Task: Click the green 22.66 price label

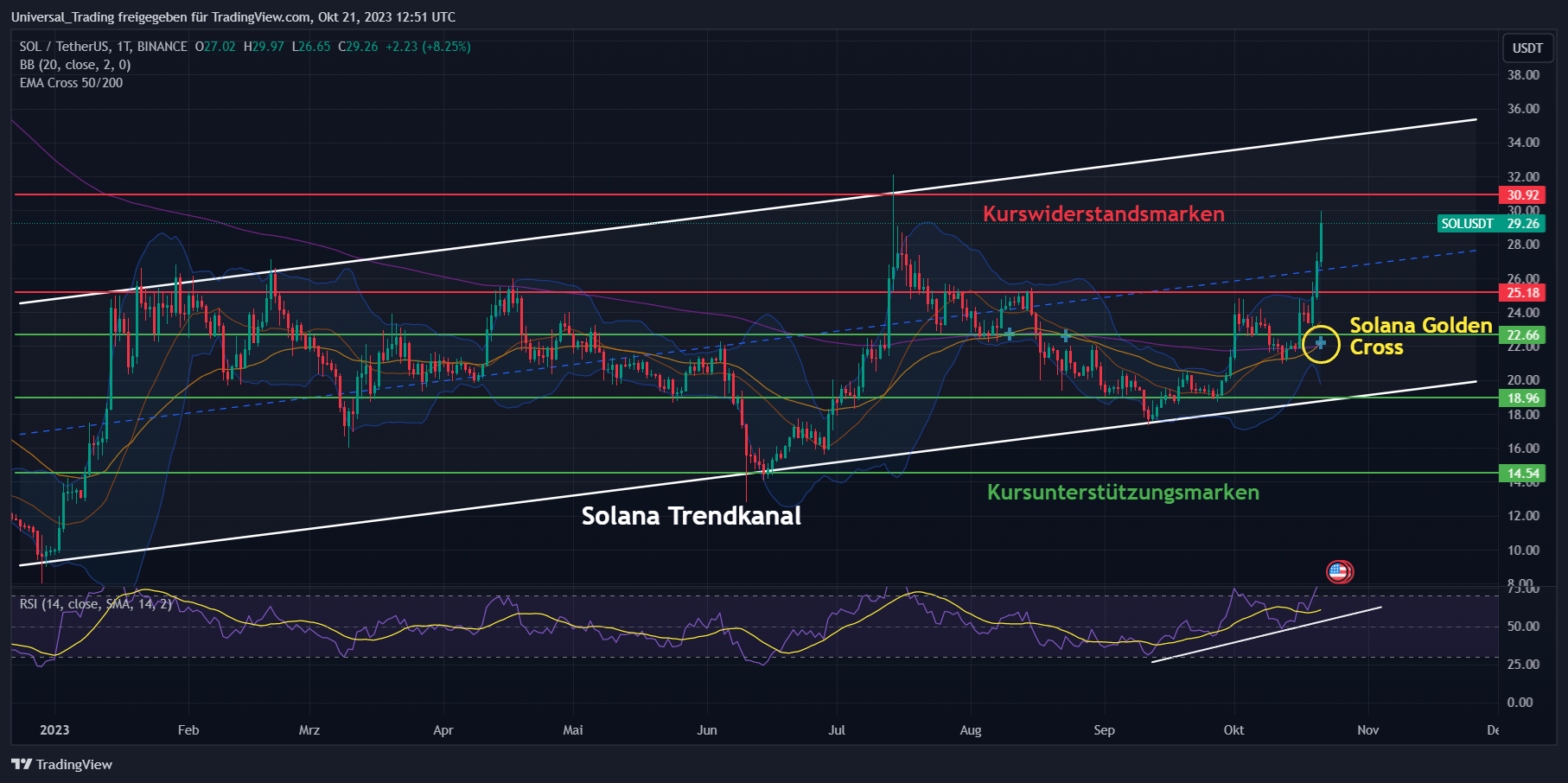Action: (x=1523, y=335)
